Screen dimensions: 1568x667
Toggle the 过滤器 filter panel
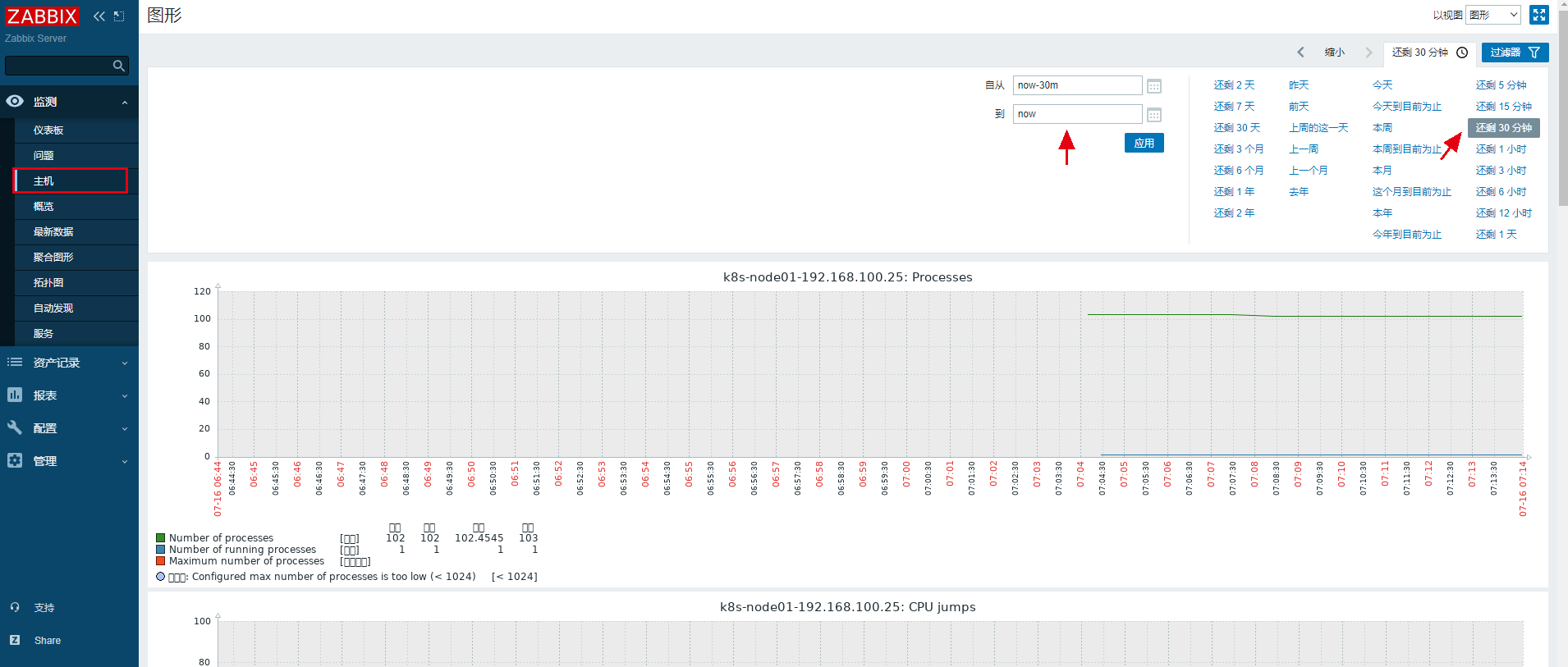coord(1515,53)
